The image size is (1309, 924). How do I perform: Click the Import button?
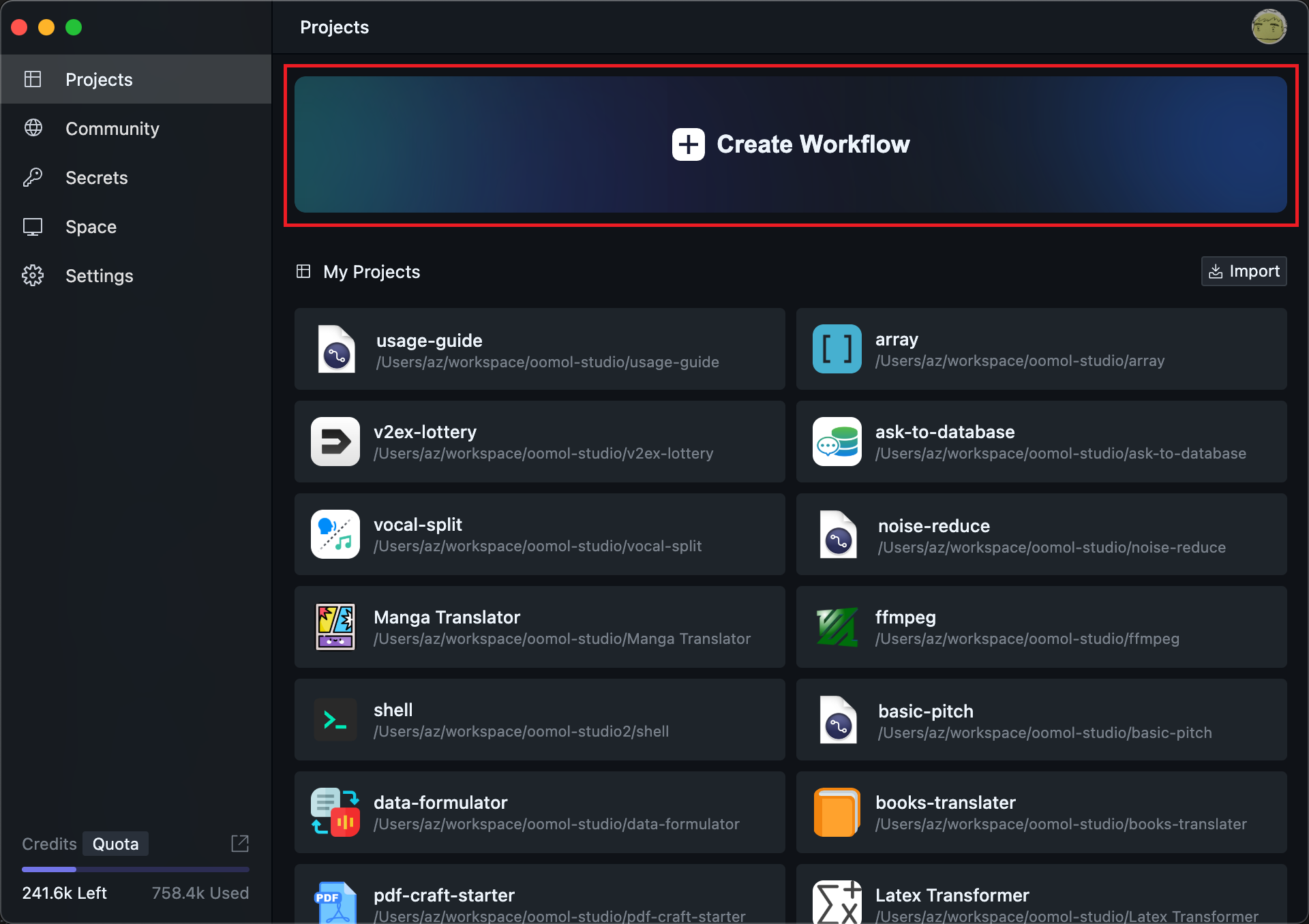1244,271
